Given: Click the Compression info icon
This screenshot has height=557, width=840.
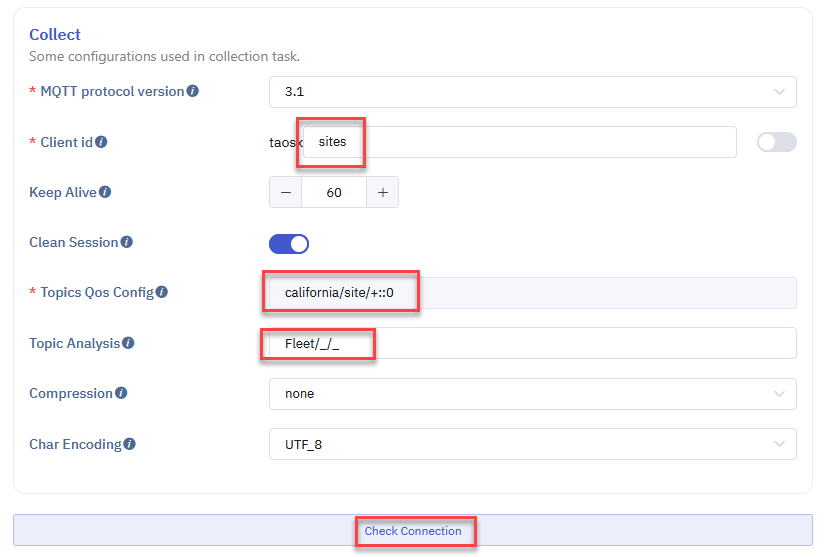Looking at the screenshot, I should click(x=121, y=393).
